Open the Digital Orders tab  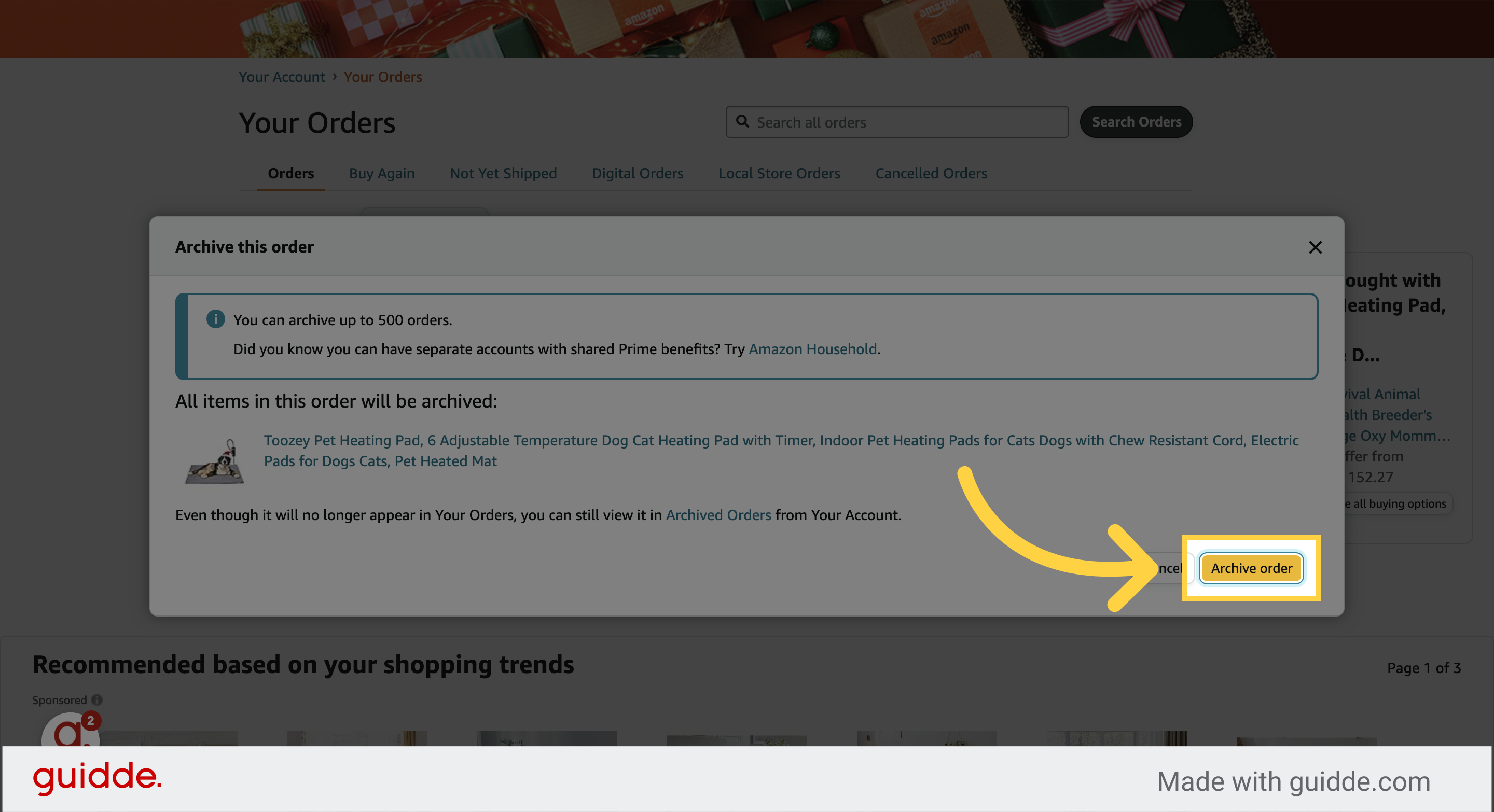tap(638, 173)
